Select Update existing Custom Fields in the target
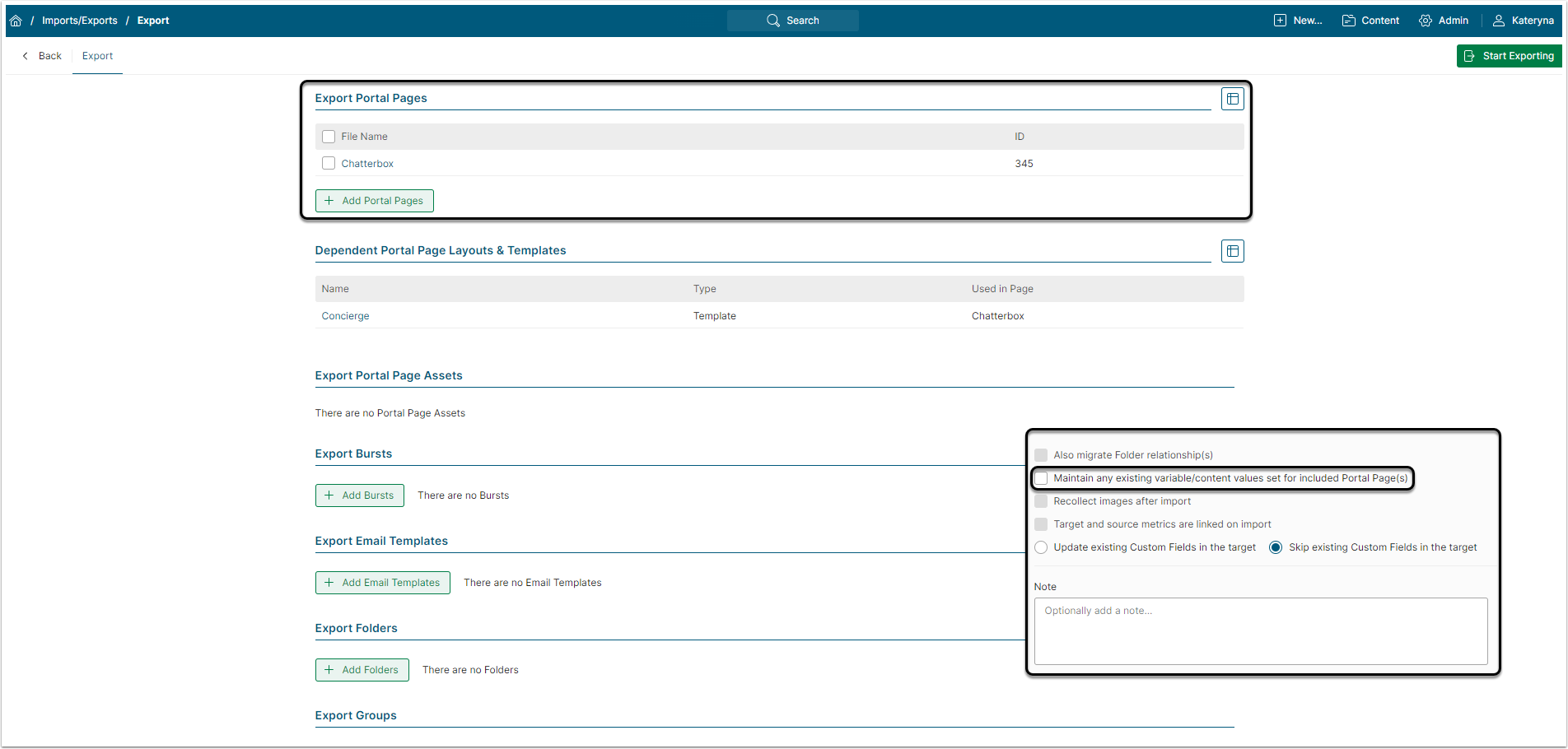The image size is (1568, 749). [x=1042, y=547]
